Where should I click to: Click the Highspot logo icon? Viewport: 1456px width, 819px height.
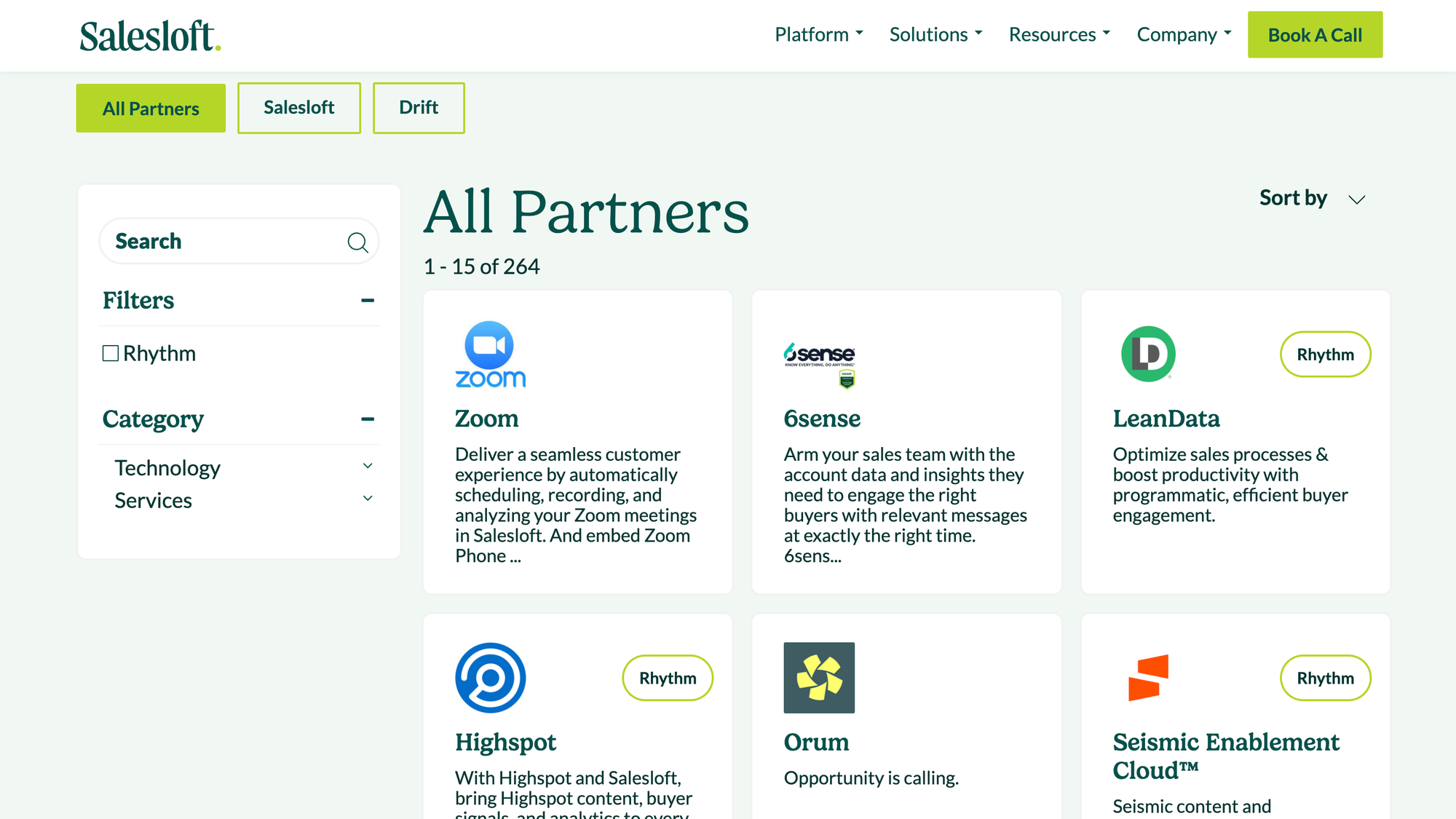[x=490, y=678]
